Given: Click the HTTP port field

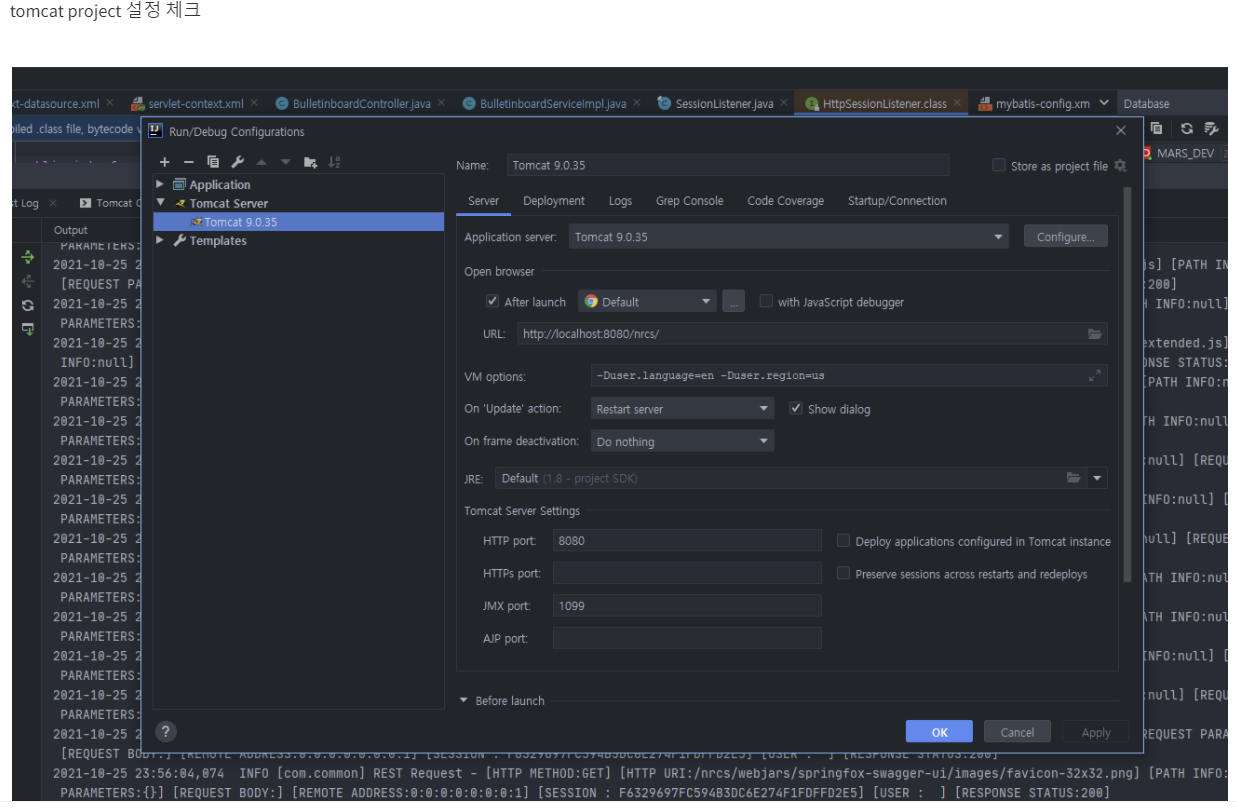Looking at the screenshot, I should [x=687, y=541].
